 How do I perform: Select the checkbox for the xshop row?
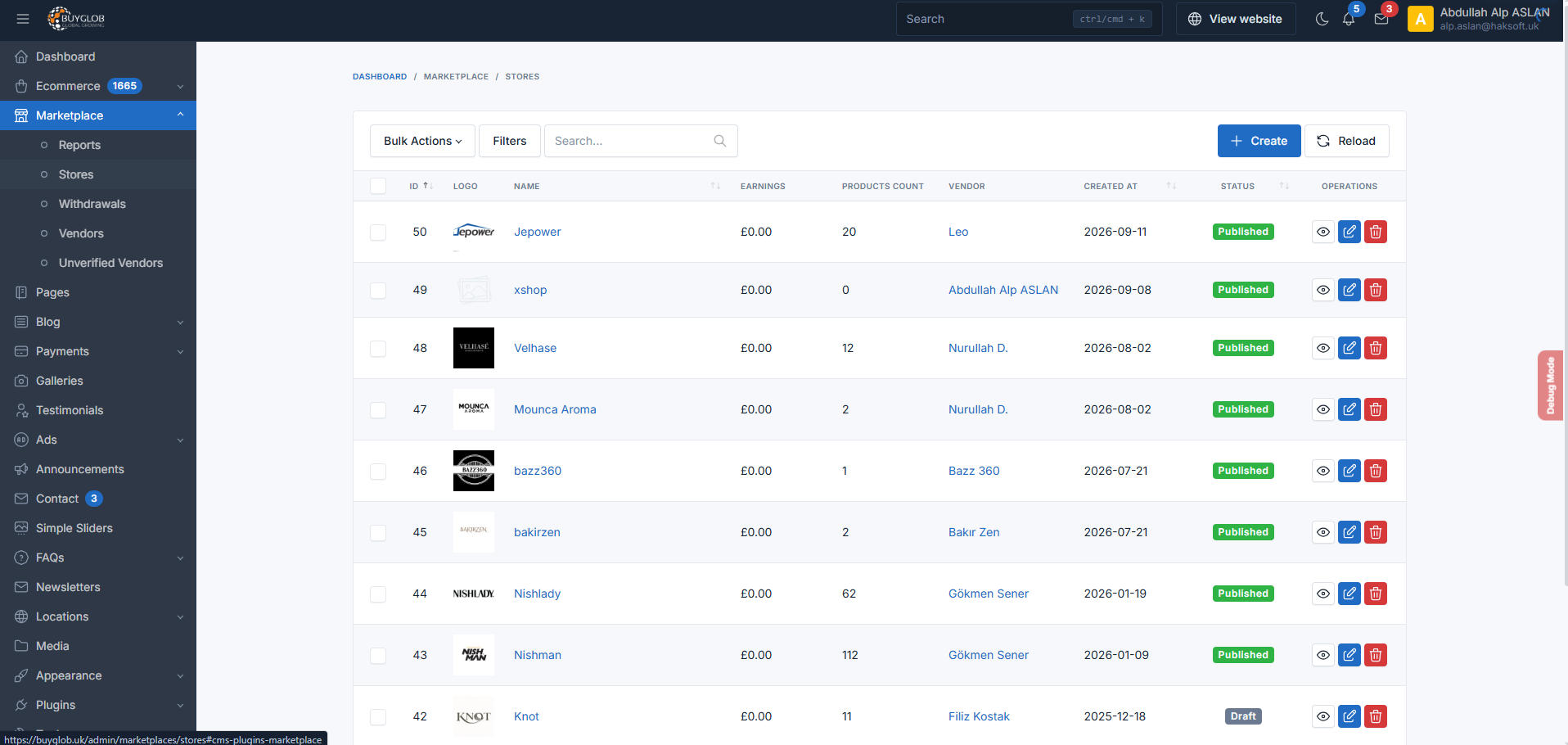378,291
